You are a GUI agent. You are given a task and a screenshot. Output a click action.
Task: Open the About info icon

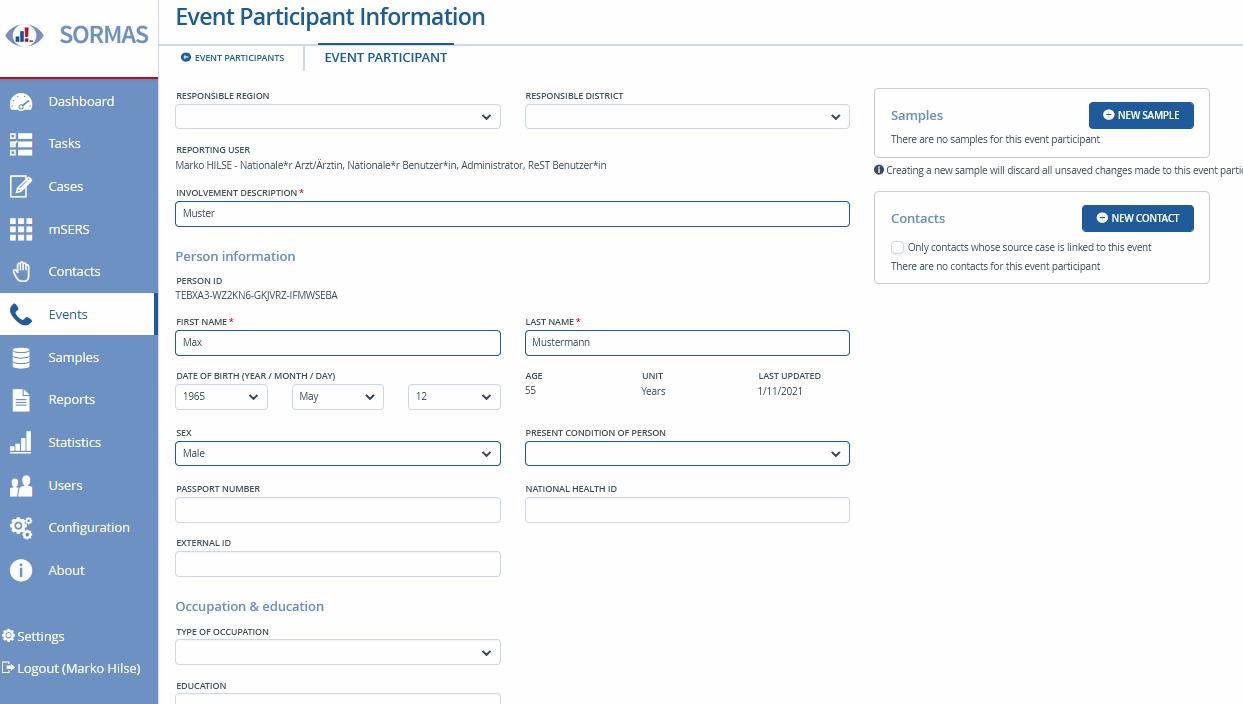coord(21,570)
